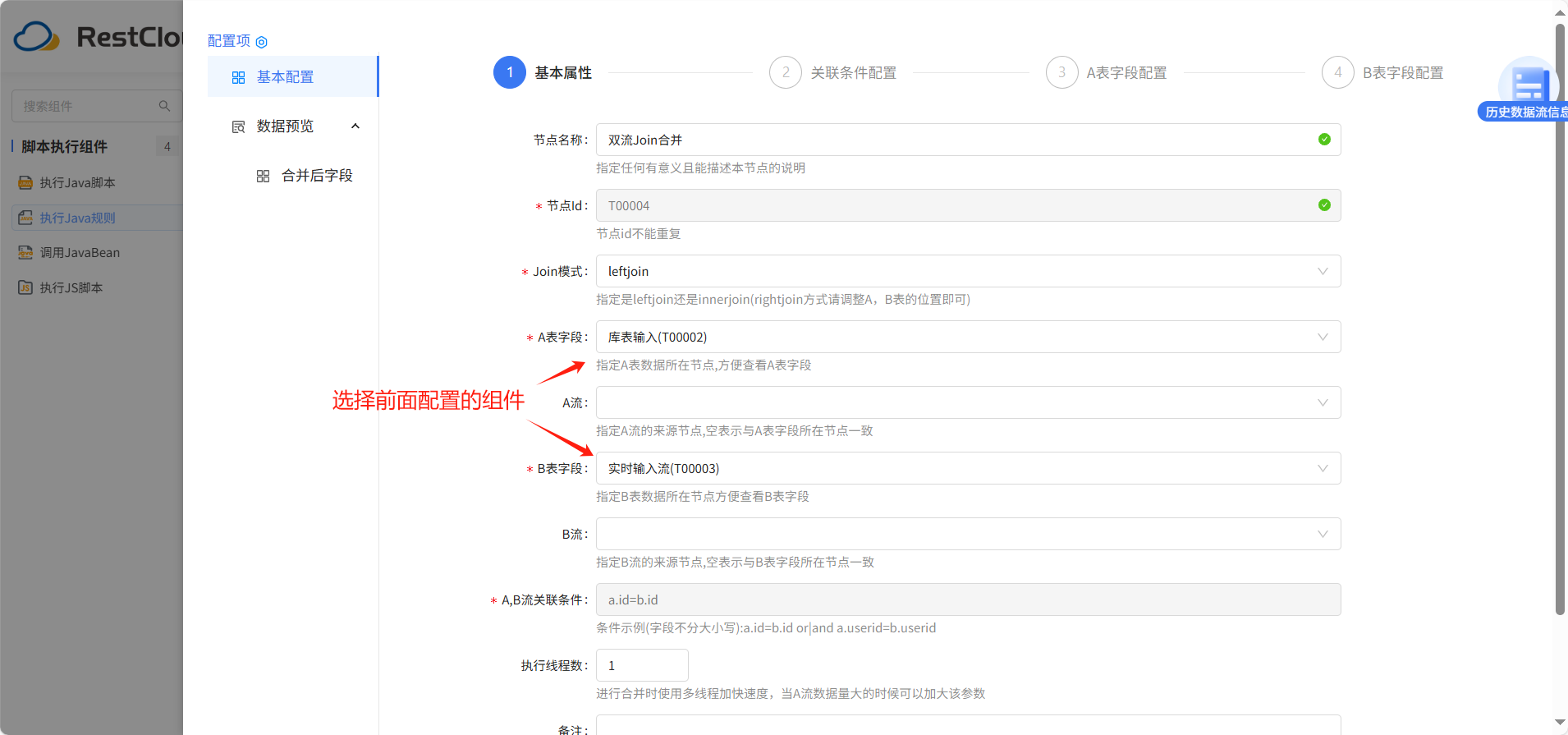Click the step 2 circle icon
Image resolution: width=1568 pixels, height=735 pixels.
(786, 72)
